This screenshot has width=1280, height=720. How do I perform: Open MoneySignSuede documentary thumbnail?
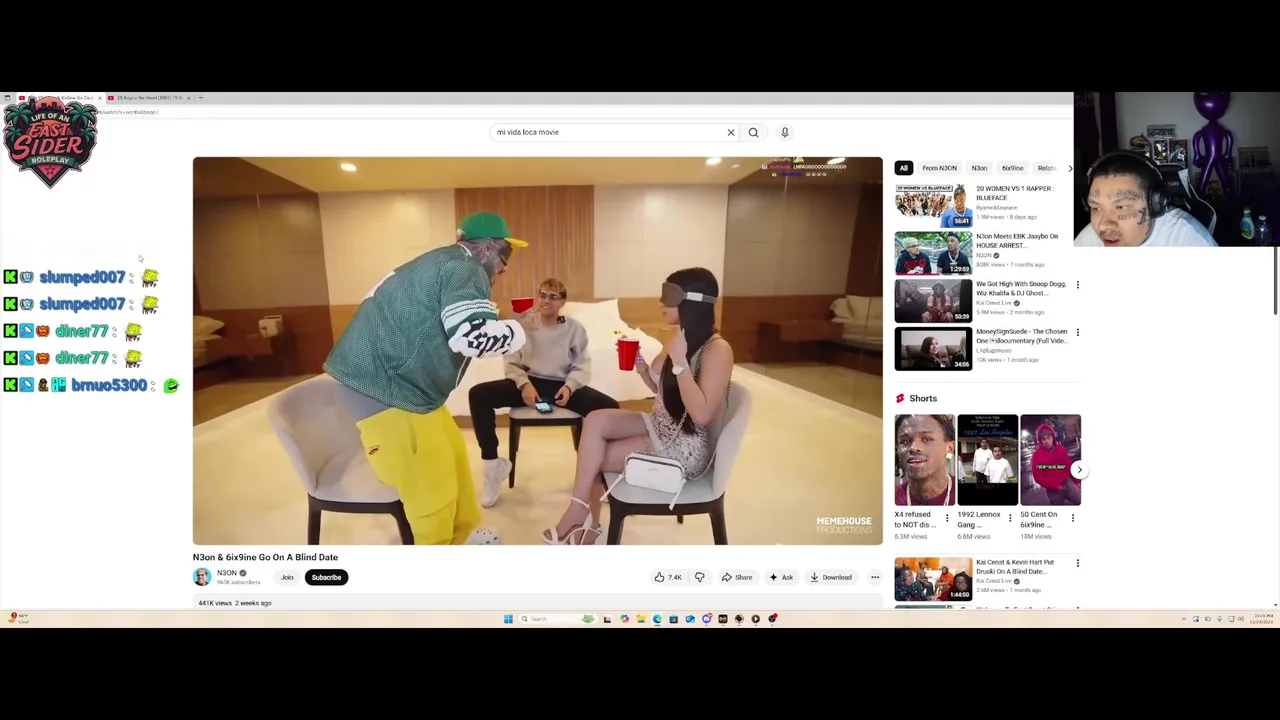tap(933, 348)
